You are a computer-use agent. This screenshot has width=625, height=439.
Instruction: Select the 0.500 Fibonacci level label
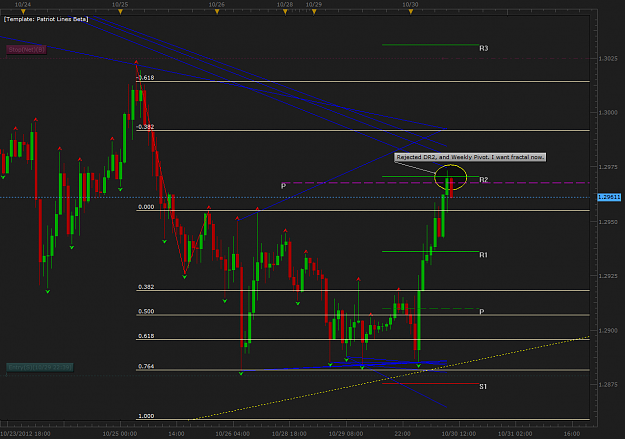coord(146,311)
